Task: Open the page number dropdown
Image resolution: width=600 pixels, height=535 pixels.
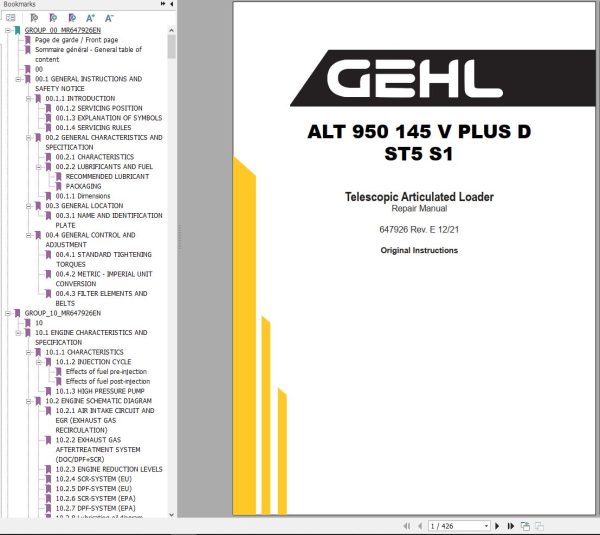Action: [x=486, y=526]
